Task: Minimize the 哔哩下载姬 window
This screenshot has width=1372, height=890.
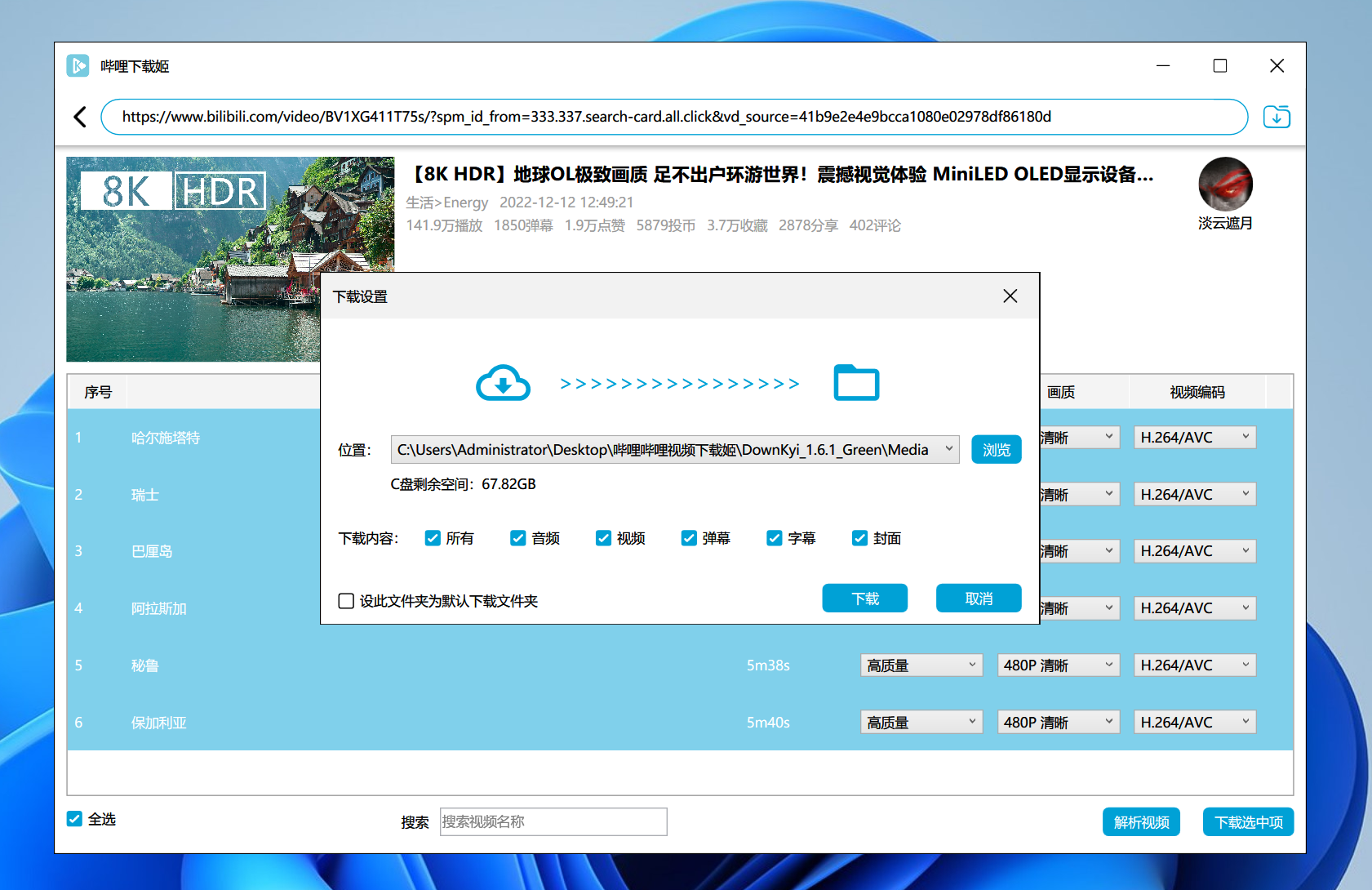Action: 1163,65
